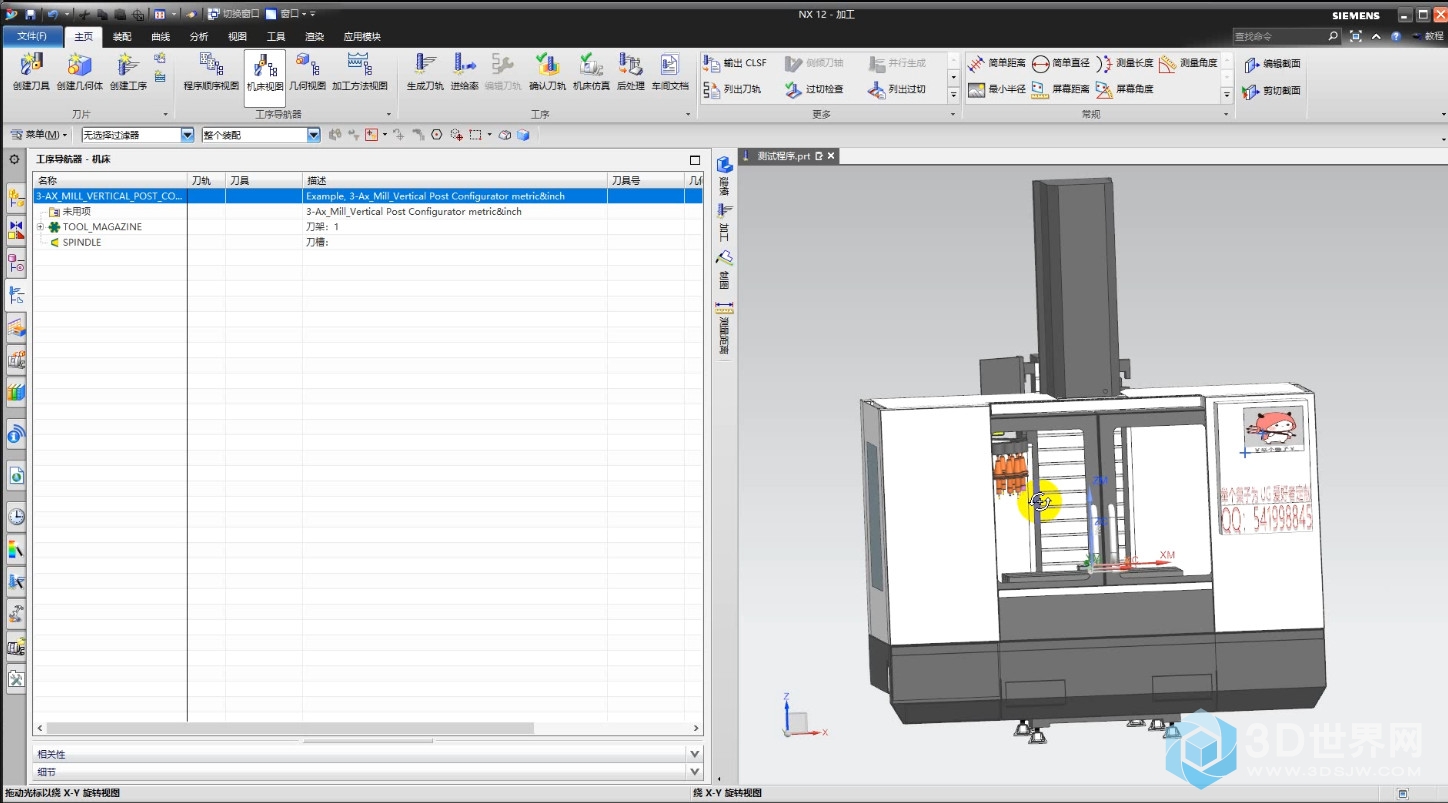Click the 描述 column header
This screenshot has height=803, width=1448.
(455, 180)
